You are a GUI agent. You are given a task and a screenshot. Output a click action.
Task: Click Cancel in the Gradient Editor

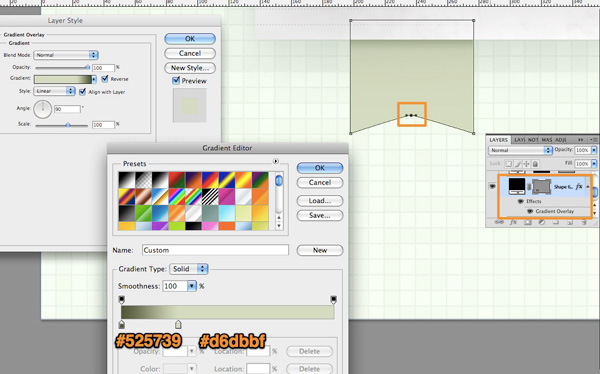pyautogui.click(x=320, y=183)
